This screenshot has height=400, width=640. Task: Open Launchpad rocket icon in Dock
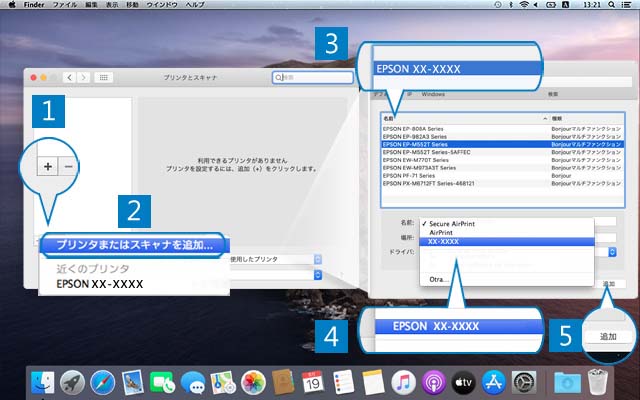point(72,382)
